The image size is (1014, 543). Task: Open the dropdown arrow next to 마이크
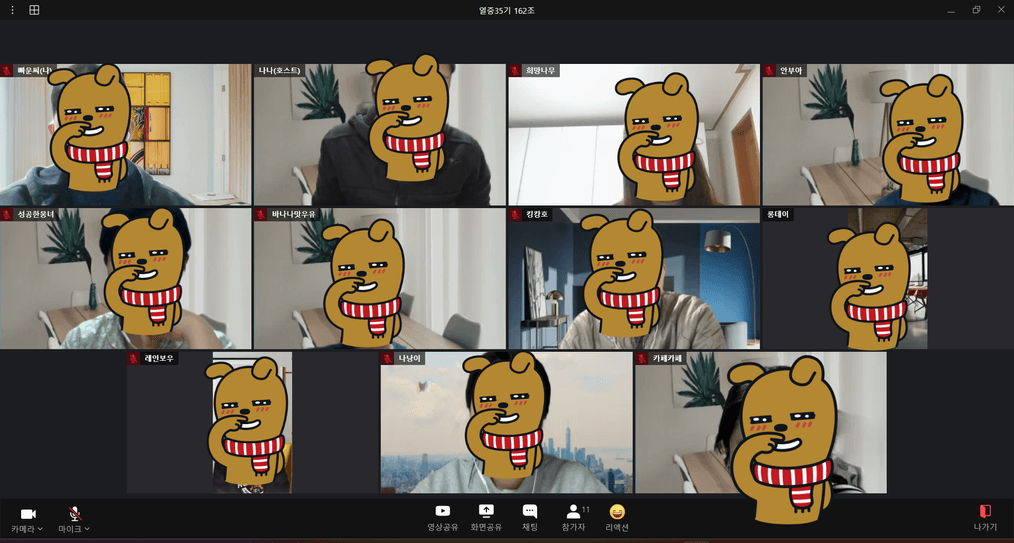(87, 529)
